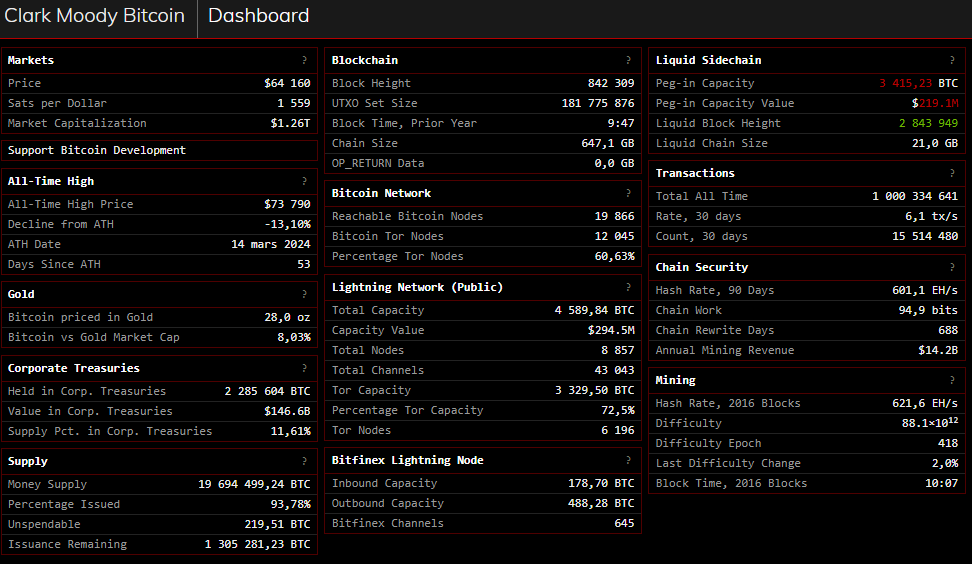Click Bitfinex Lightning Node help icon
972x564 pixels.
click(628, 461)
